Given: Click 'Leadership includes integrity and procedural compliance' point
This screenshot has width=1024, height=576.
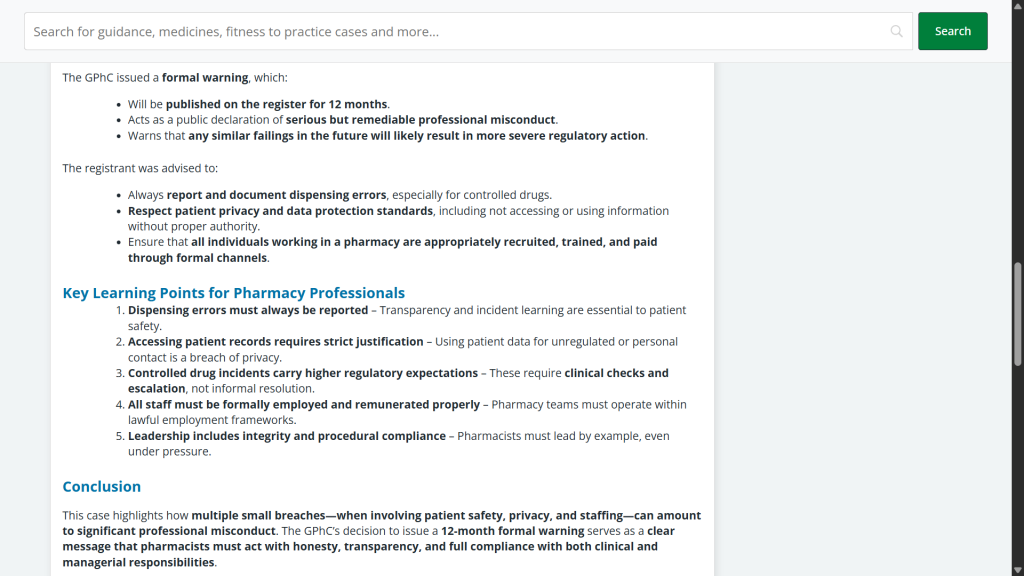Looking at the screenshot, I should pyautogui.click(x=287, y=436).
